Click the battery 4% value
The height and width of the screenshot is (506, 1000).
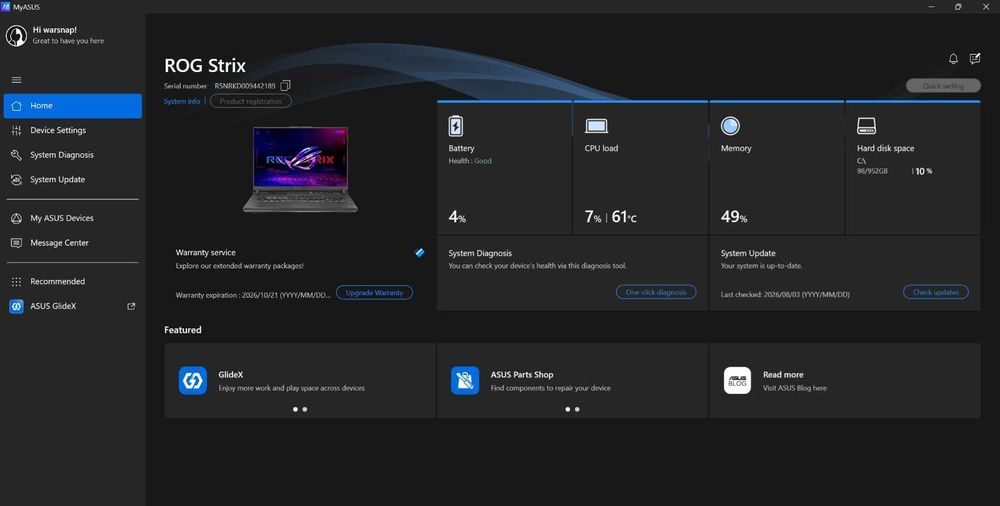[x=457, y=217]
